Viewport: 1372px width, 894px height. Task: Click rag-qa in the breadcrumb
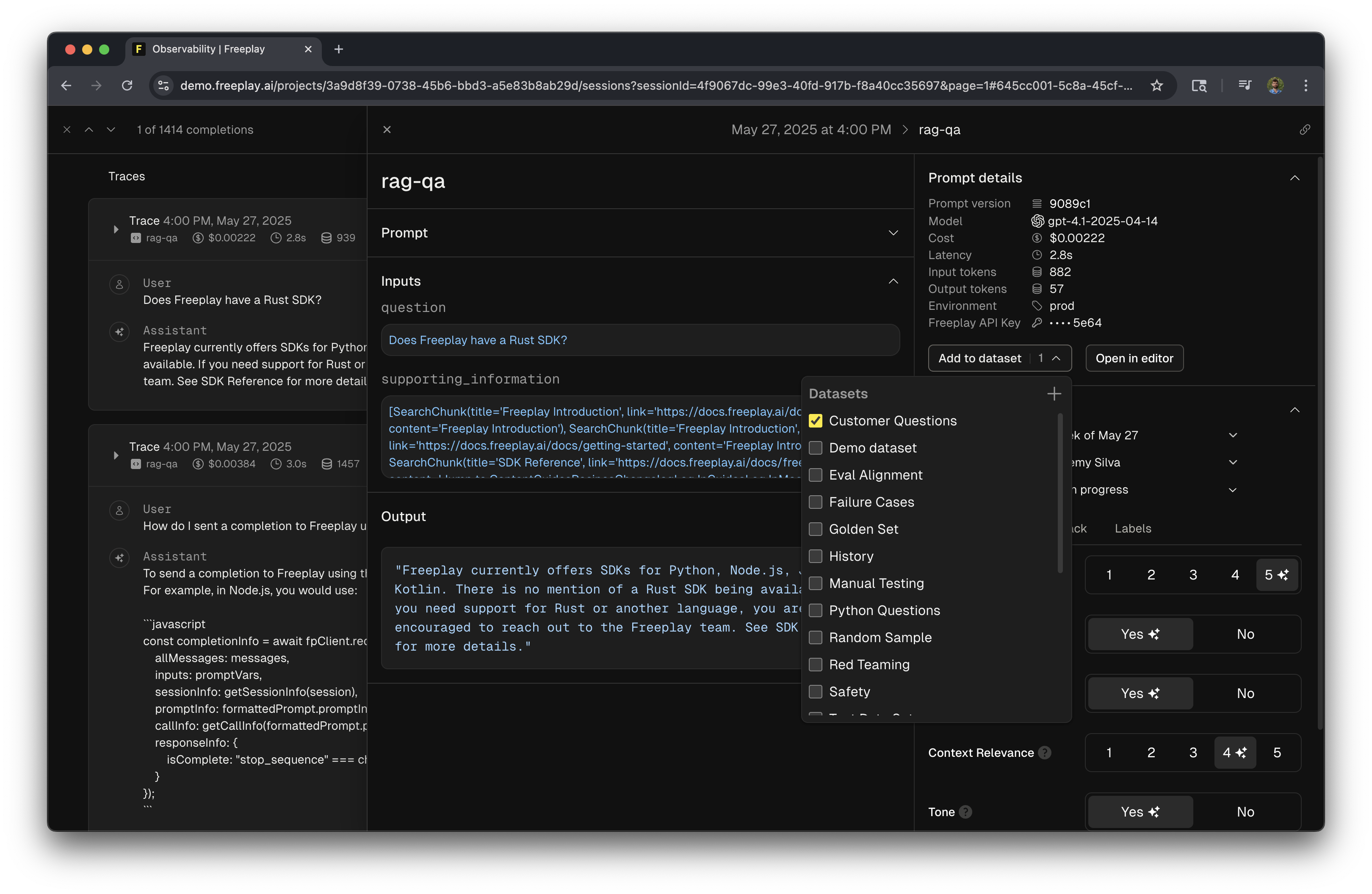click(x=939, y=130)
